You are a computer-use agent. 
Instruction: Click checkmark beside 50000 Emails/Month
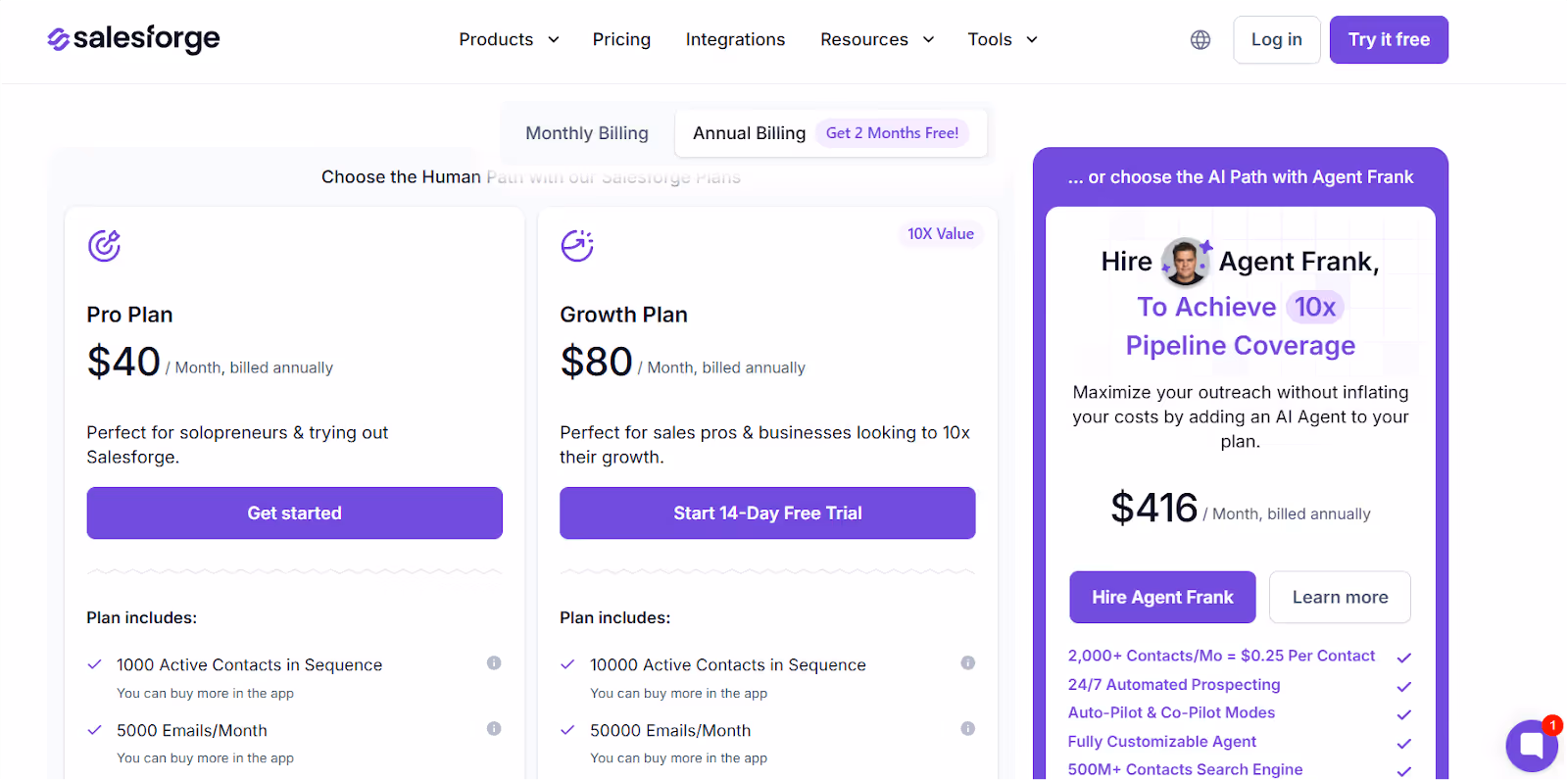tap(567, 730)
